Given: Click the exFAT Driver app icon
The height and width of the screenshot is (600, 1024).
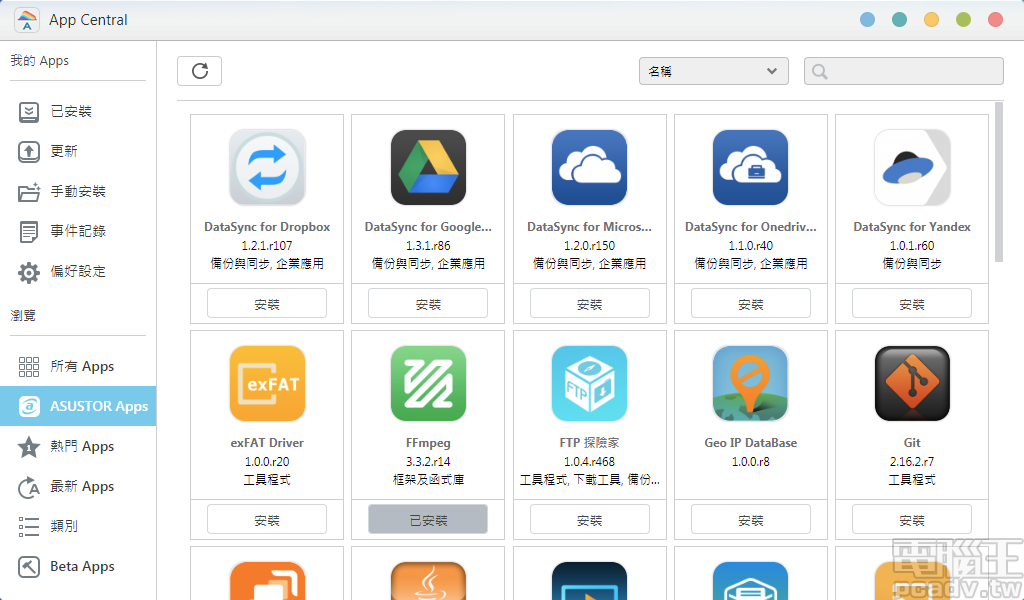Looking at the screenshot, I should click(x=267, y=383).
